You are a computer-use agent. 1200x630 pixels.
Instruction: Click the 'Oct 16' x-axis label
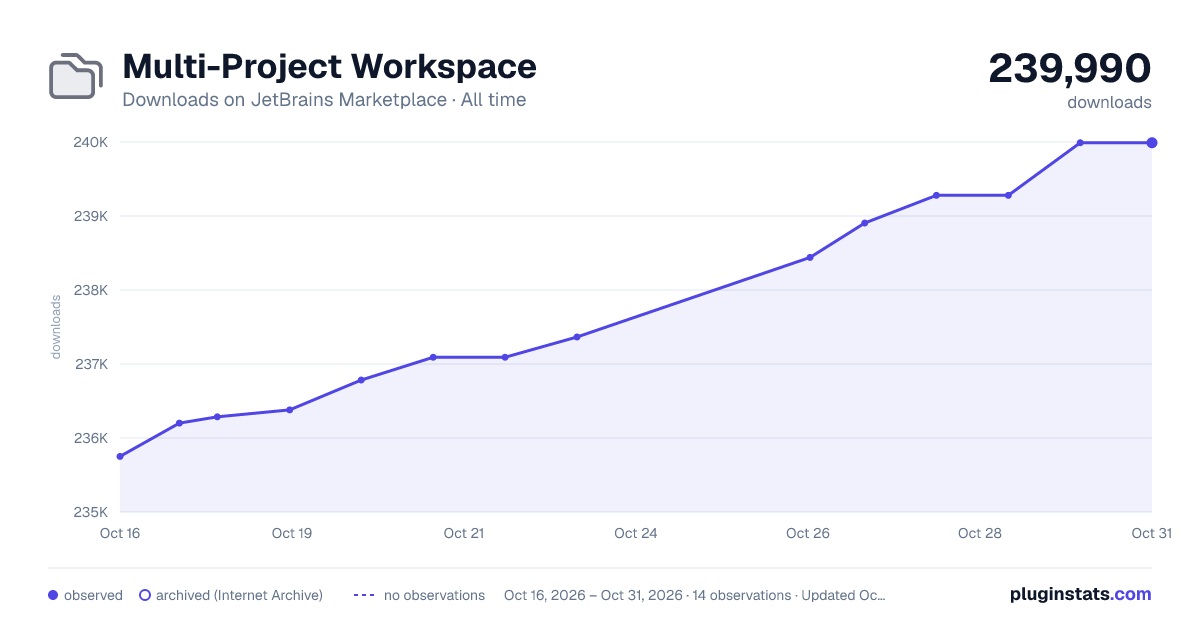pyautogui.click(x=120, y=533)
